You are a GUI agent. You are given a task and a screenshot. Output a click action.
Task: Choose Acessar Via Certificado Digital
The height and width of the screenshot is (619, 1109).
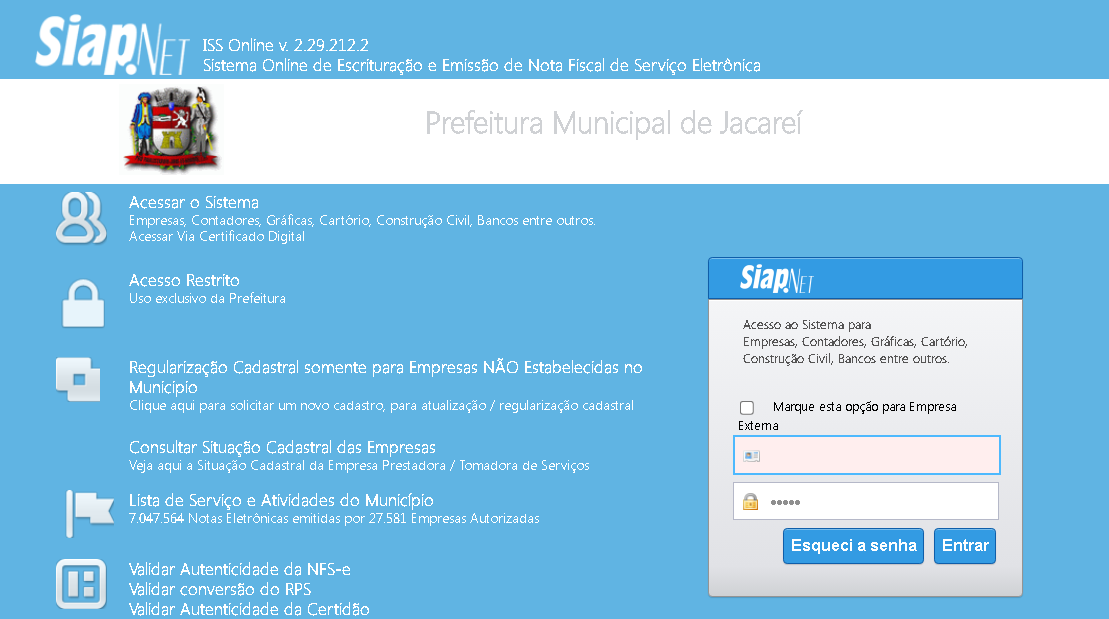(x=216, y=236)
